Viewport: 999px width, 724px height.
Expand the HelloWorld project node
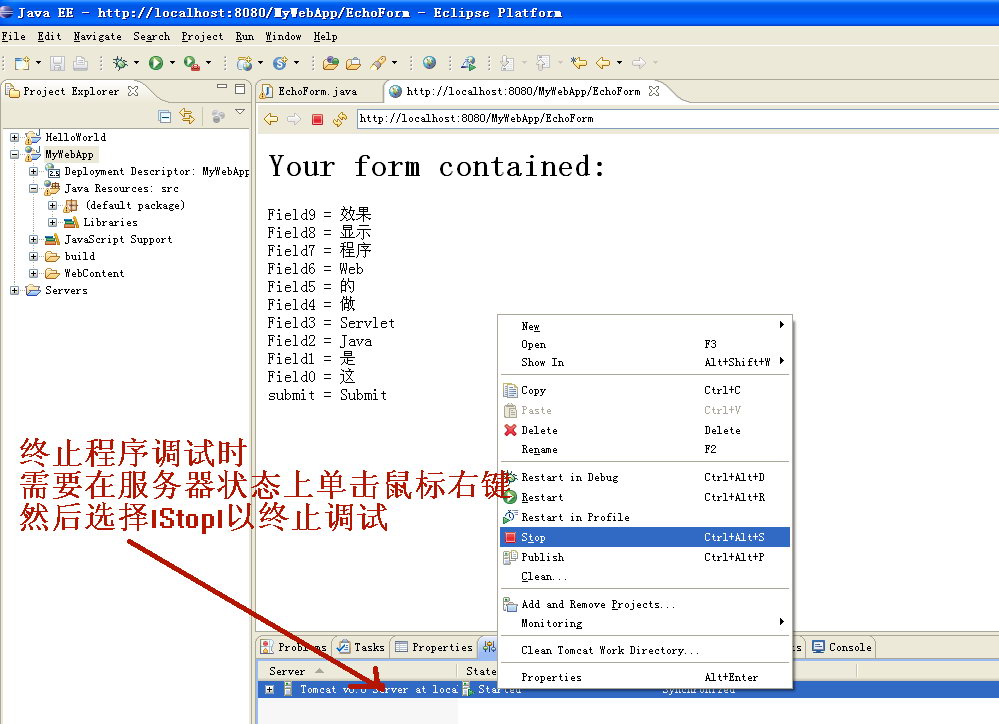[x=15, y=137]
